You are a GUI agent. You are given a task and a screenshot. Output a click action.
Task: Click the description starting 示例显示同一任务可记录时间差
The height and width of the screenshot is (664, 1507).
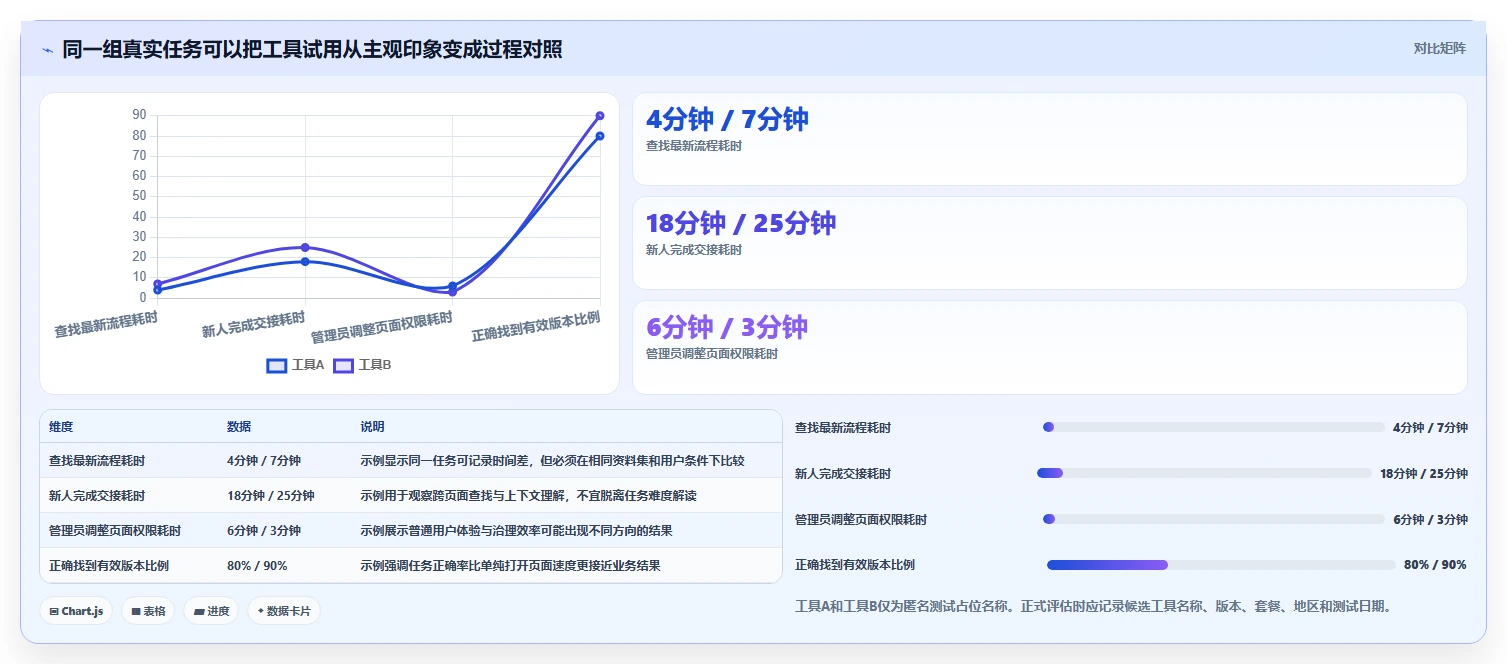[552, 461]
